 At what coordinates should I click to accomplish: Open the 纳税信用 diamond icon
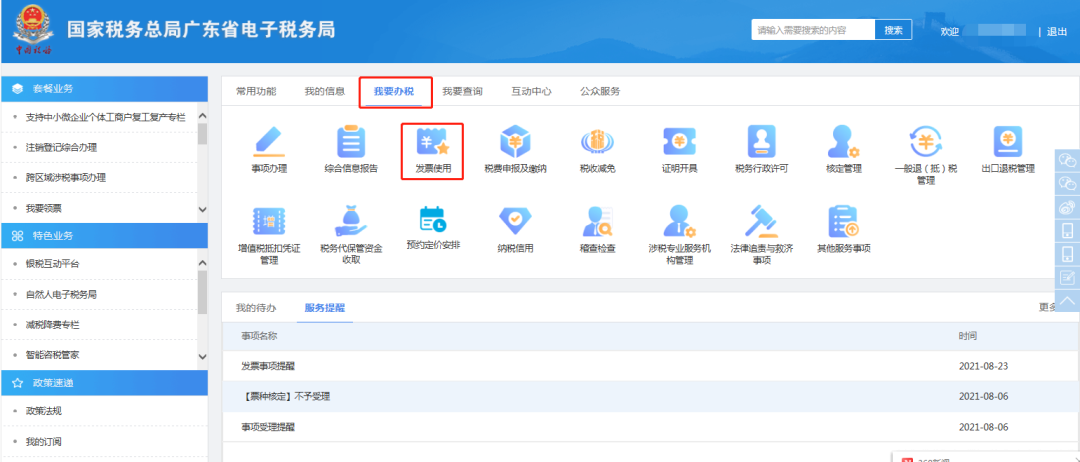(515, 221)
